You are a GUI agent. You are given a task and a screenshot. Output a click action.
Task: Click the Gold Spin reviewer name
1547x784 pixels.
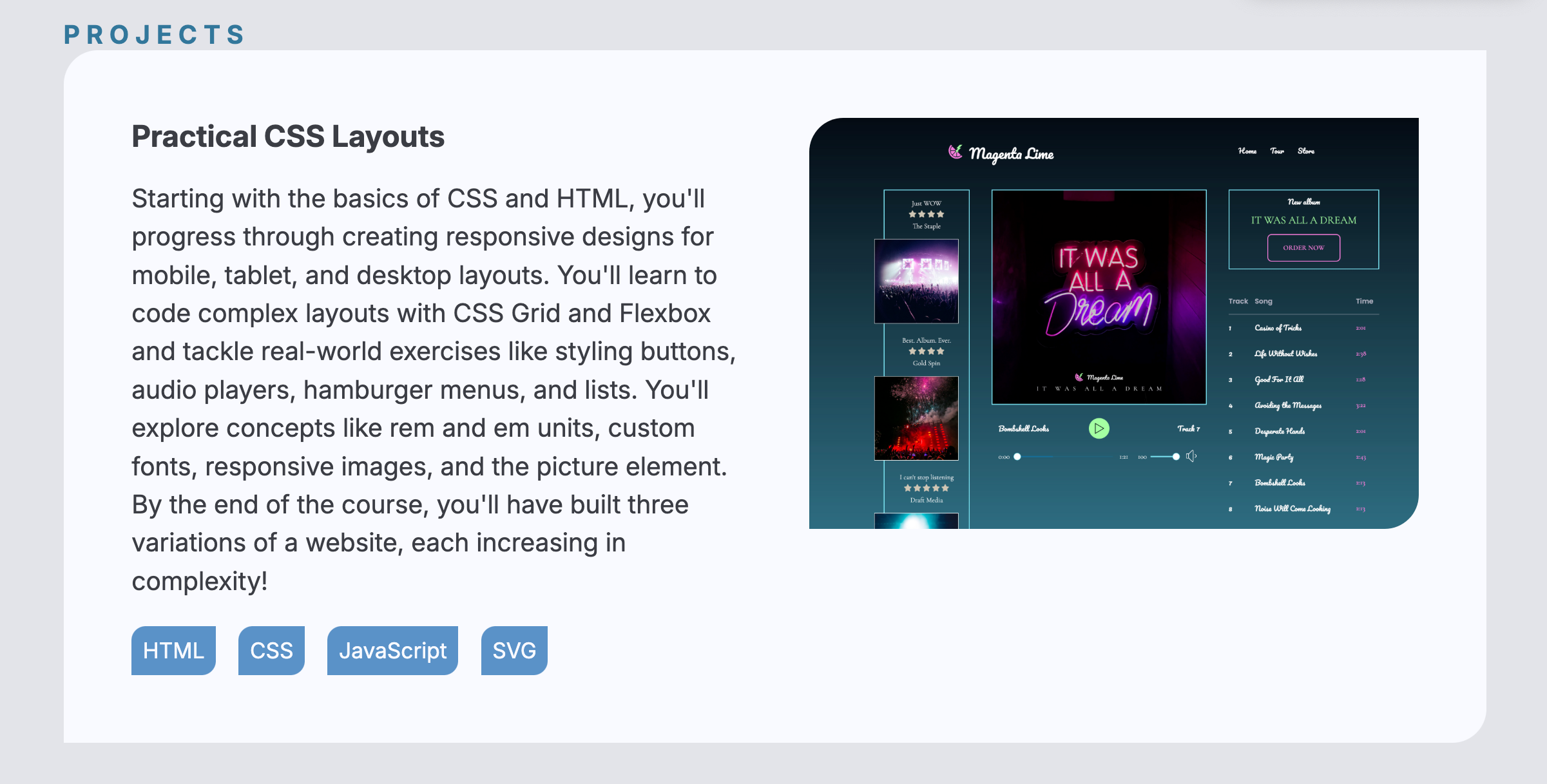pyautogui.click(x=927, y=363)
